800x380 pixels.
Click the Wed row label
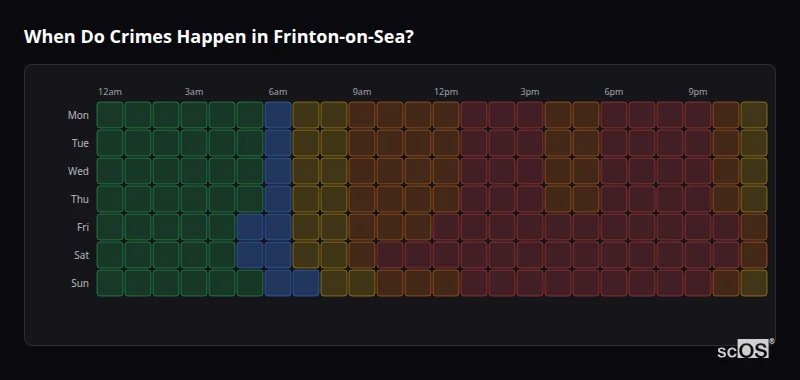tap(78, 171)
